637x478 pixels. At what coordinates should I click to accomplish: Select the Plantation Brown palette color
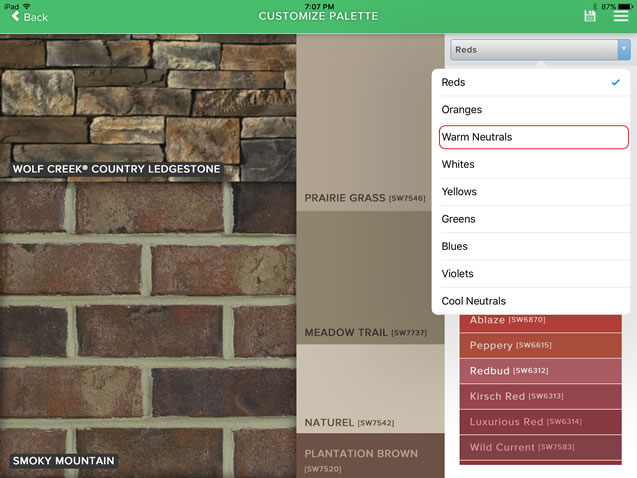[370, 456]
